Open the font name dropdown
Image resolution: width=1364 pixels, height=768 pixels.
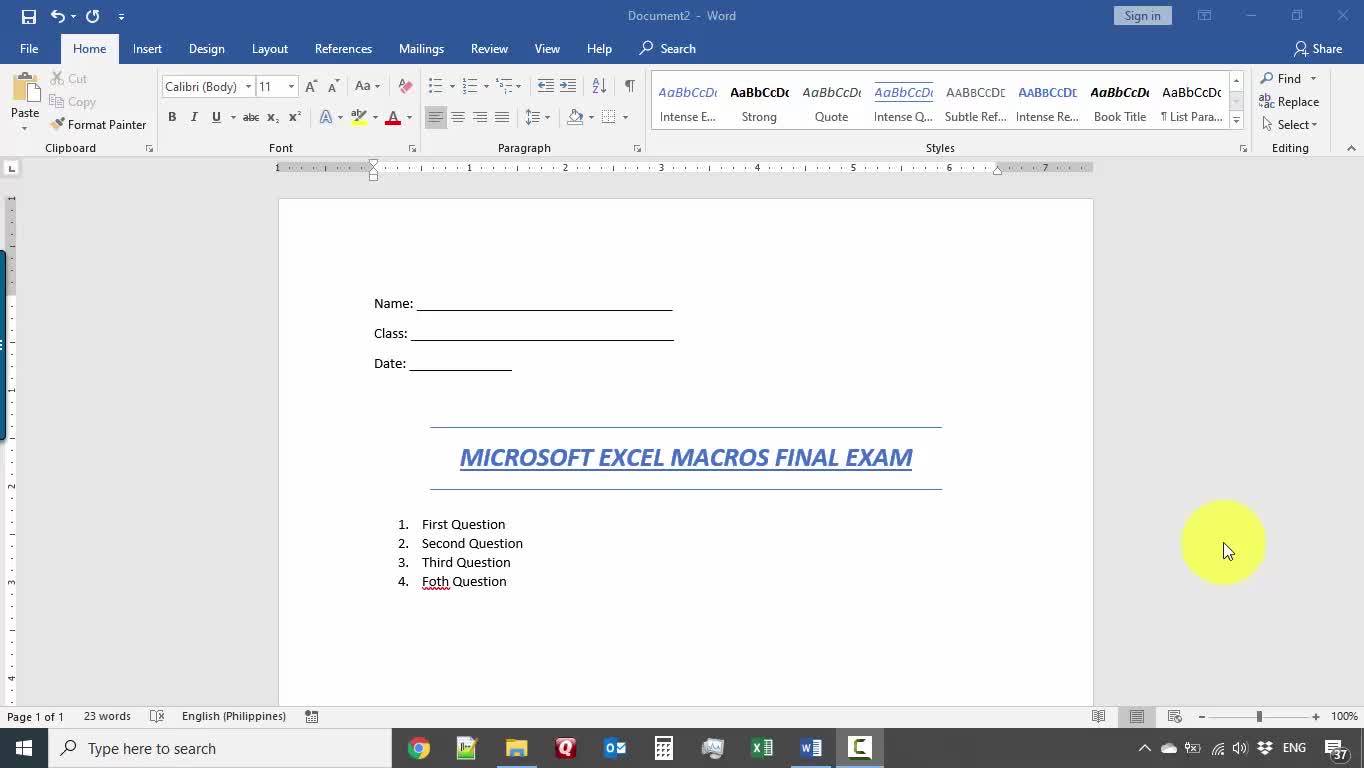[x=248, y=87]
